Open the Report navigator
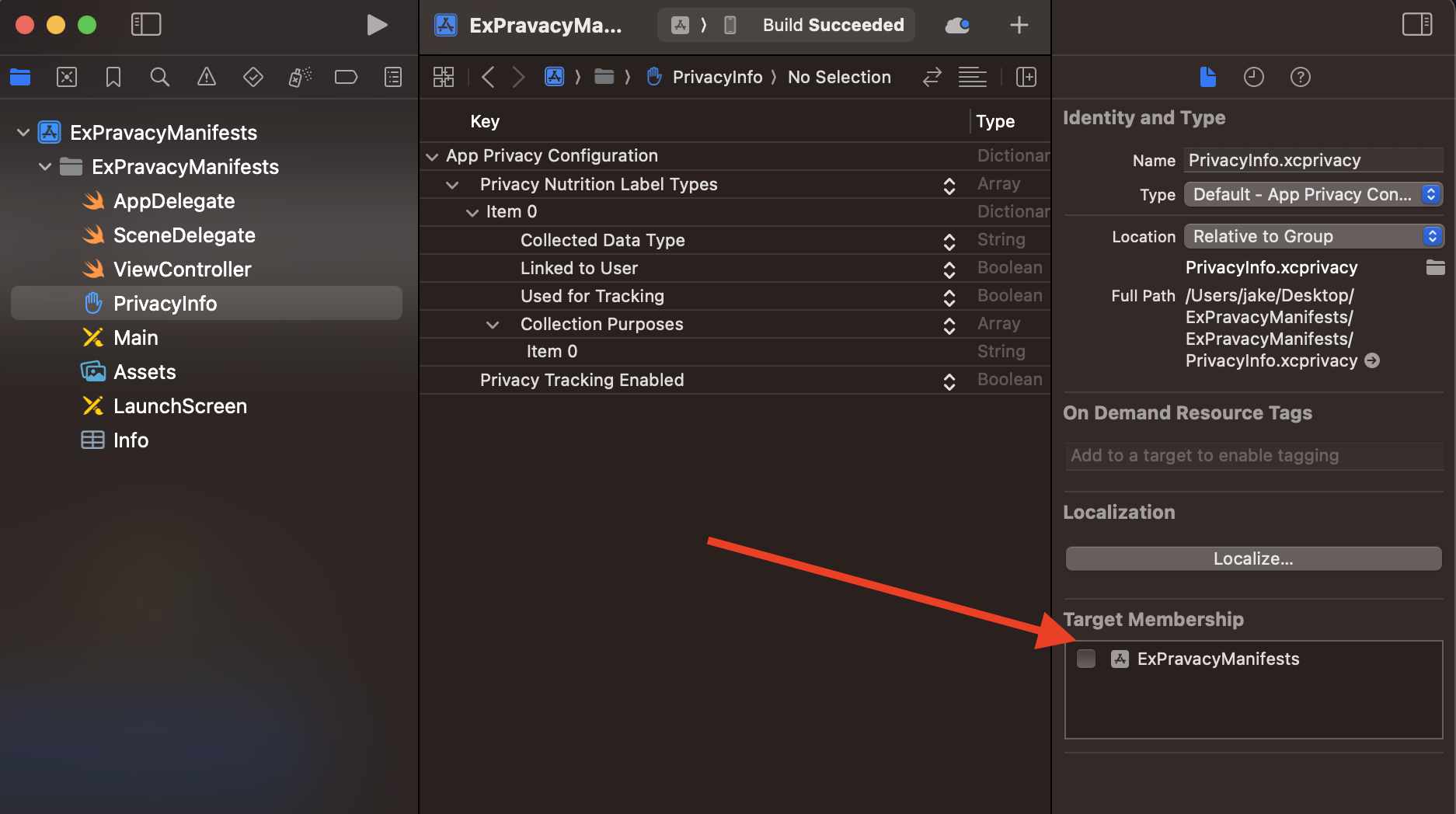The image size is (1456, 814). (x=393, y=77)
